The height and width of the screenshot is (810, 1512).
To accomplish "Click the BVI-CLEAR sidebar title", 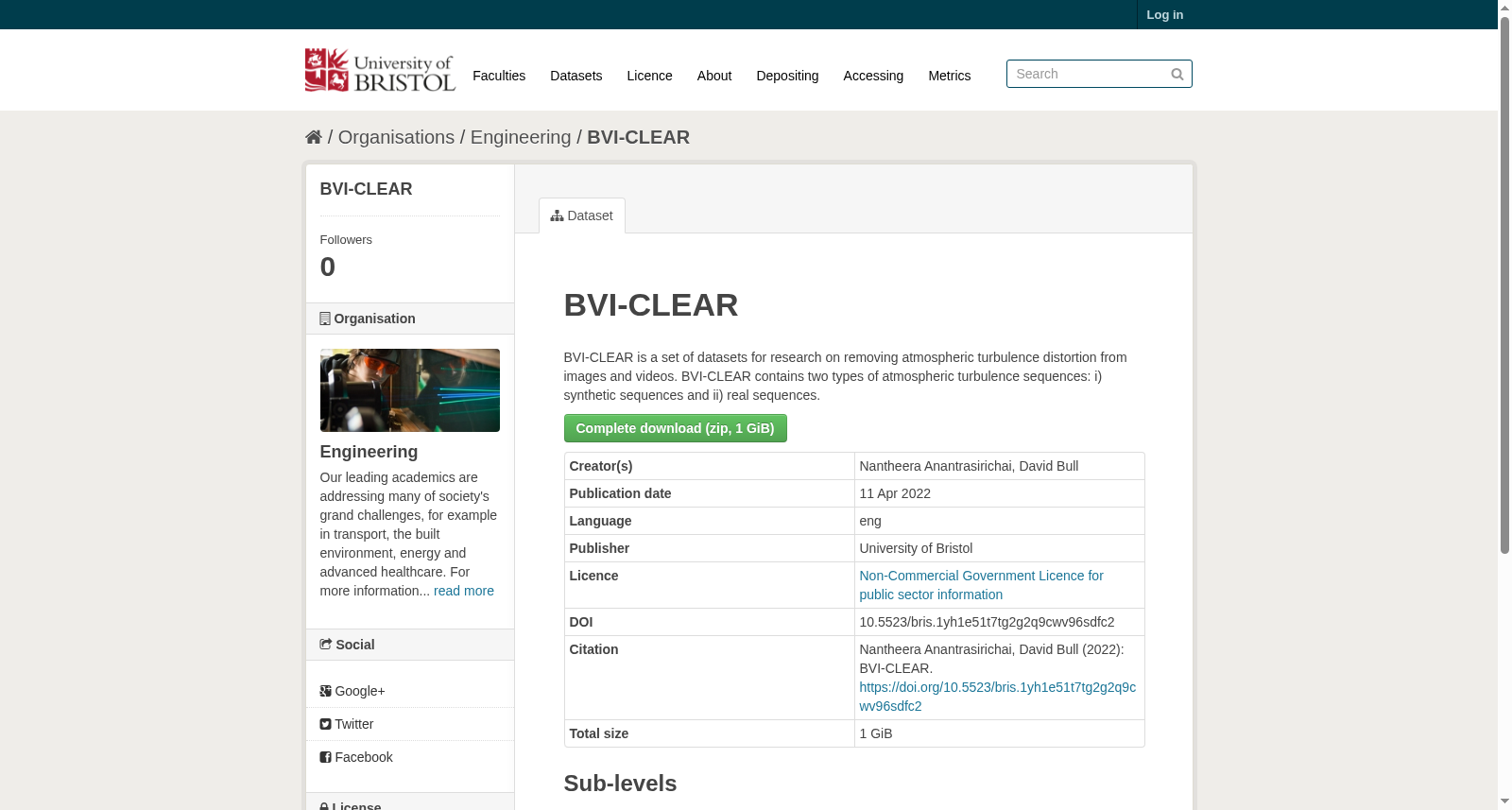I will coord(366,189).
